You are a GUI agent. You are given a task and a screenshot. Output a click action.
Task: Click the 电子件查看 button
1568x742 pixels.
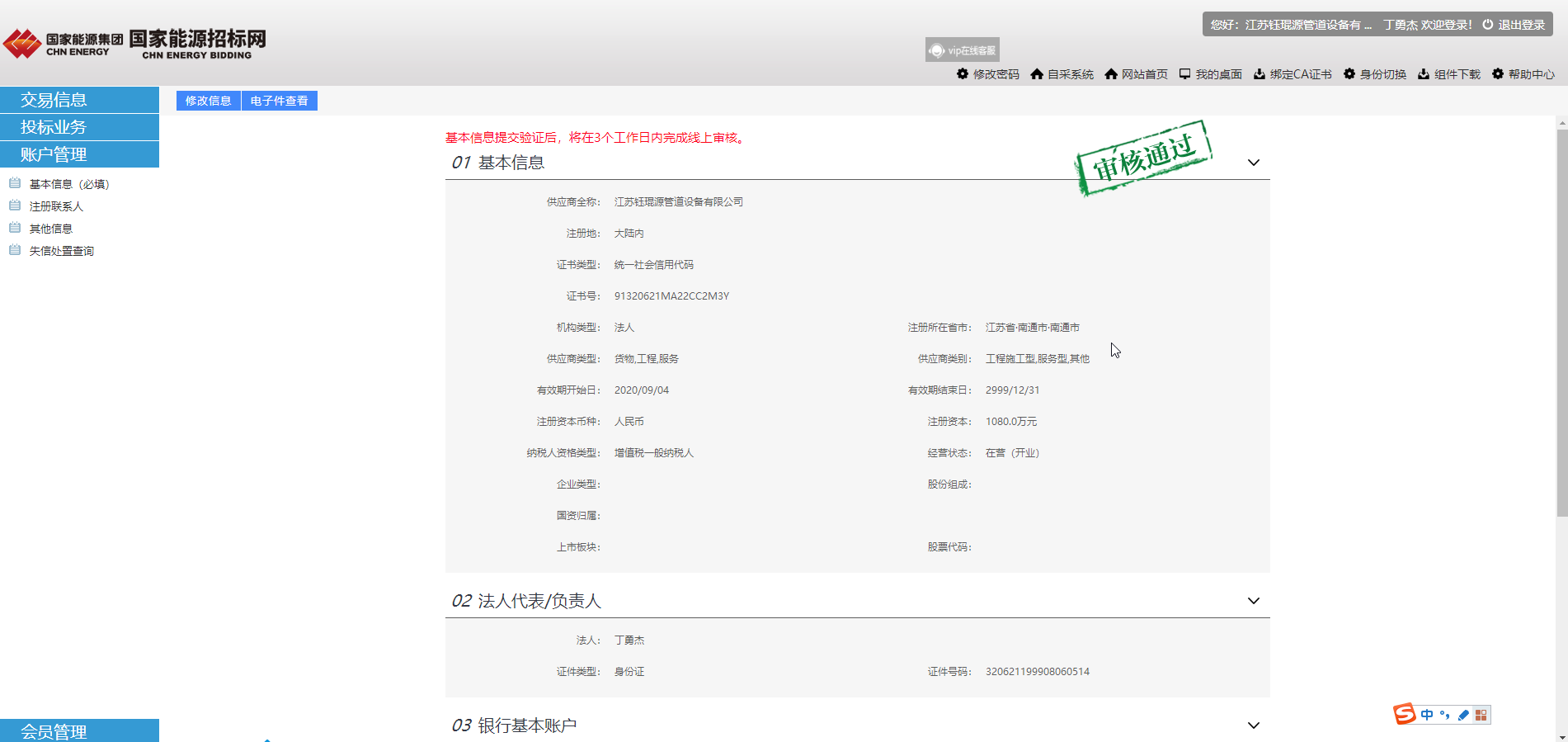[279, 101]
